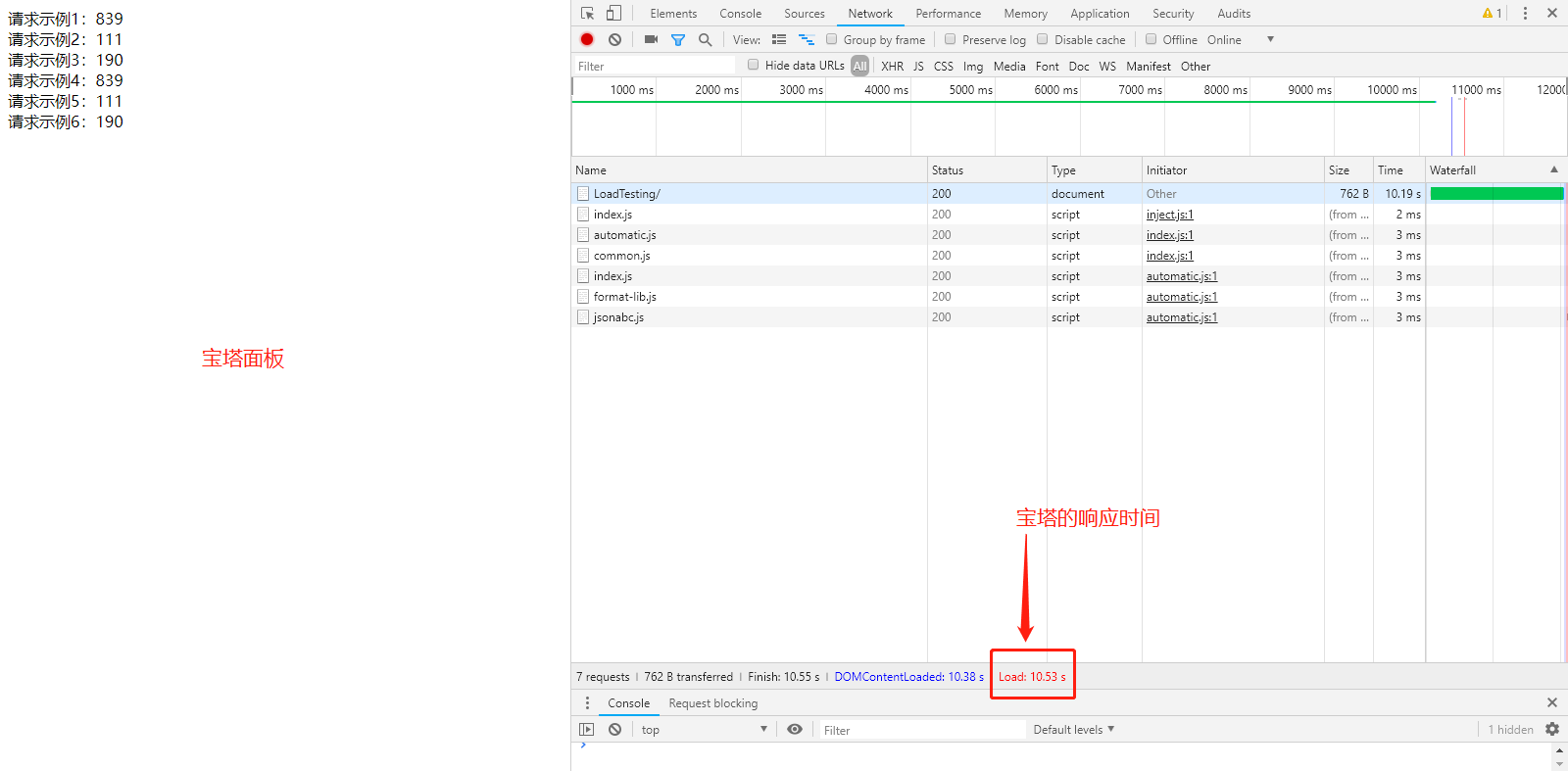Clear console with the ban icon

point(614,730)
